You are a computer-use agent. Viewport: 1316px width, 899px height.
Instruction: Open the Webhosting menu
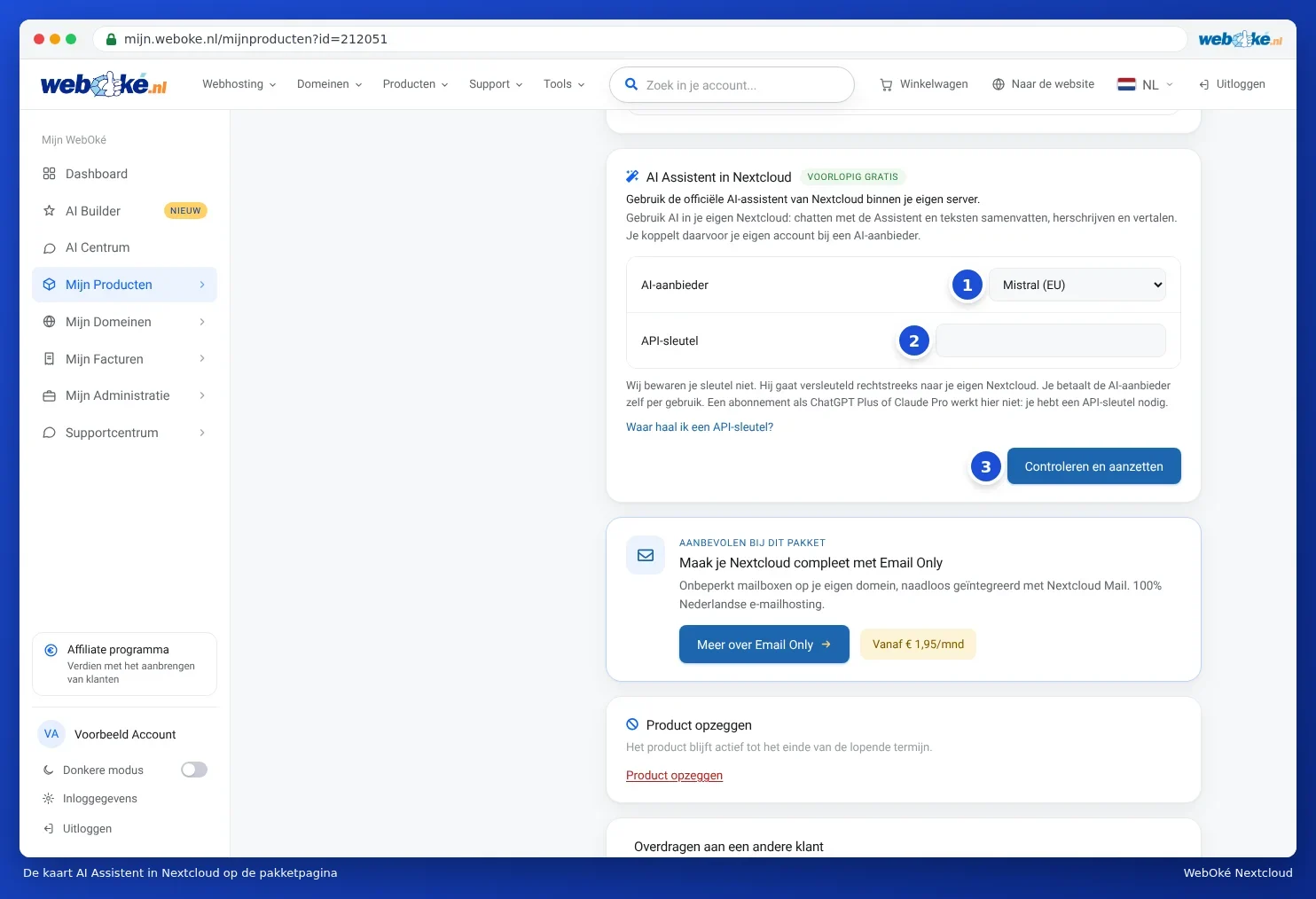pos(239,84)
